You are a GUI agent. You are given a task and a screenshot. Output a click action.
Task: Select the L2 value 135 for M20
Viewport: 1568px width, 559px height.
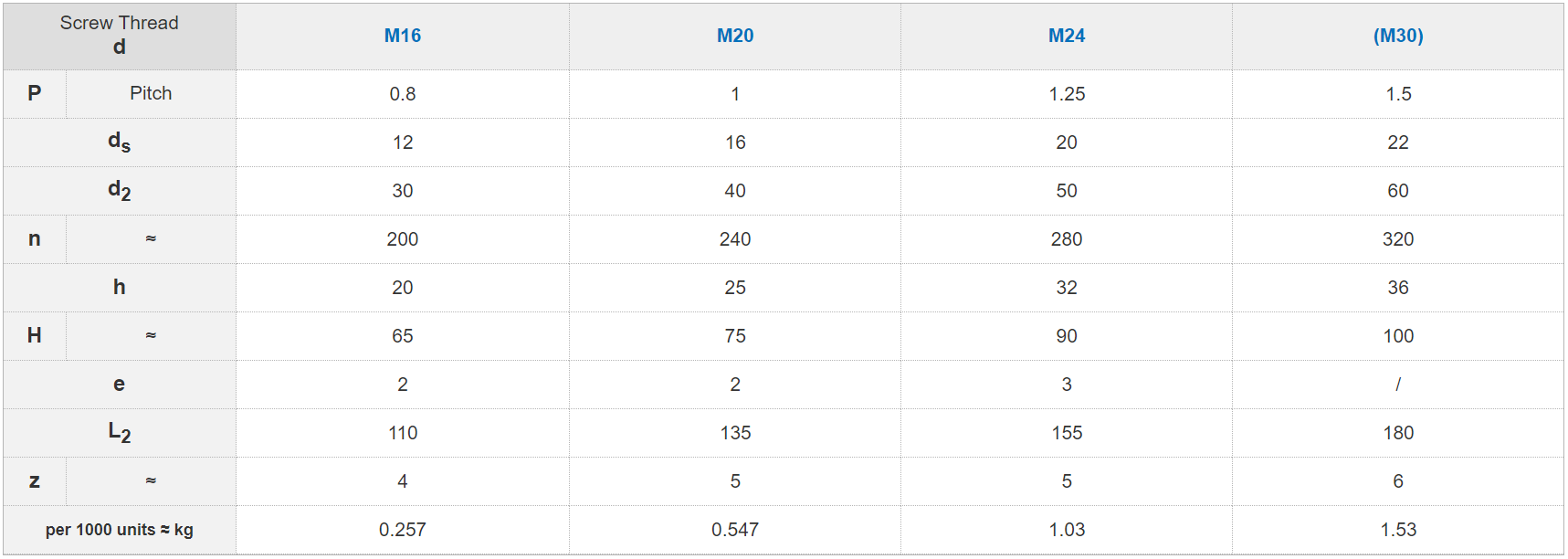[735, 433]
